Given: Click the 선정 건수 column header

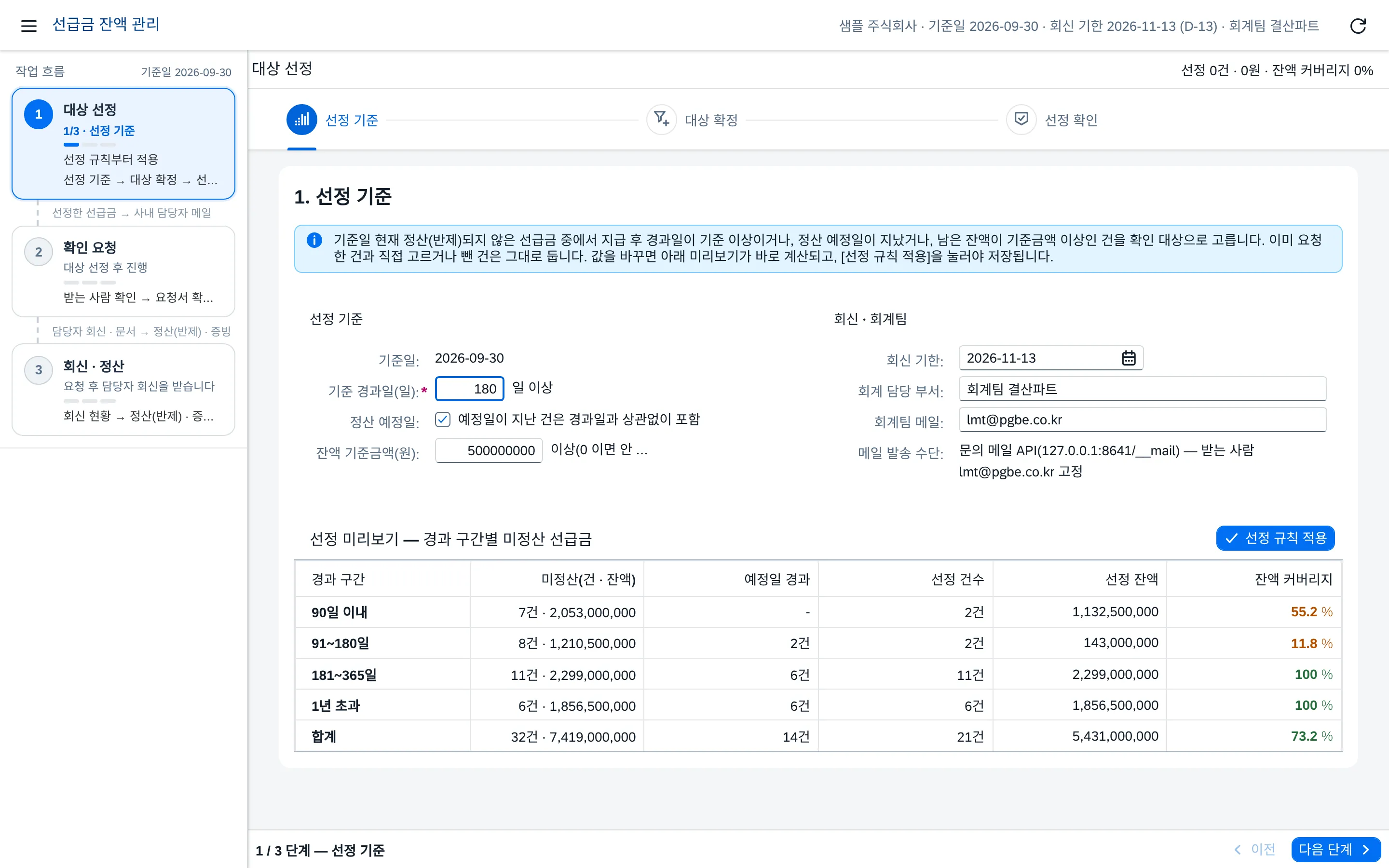Looking at the screenshot, I should click(905, 579).
